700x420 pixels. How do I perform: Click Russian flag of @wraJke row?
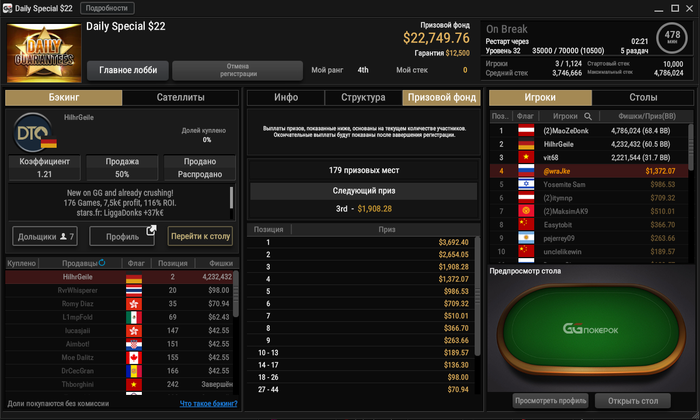(526, 171)
